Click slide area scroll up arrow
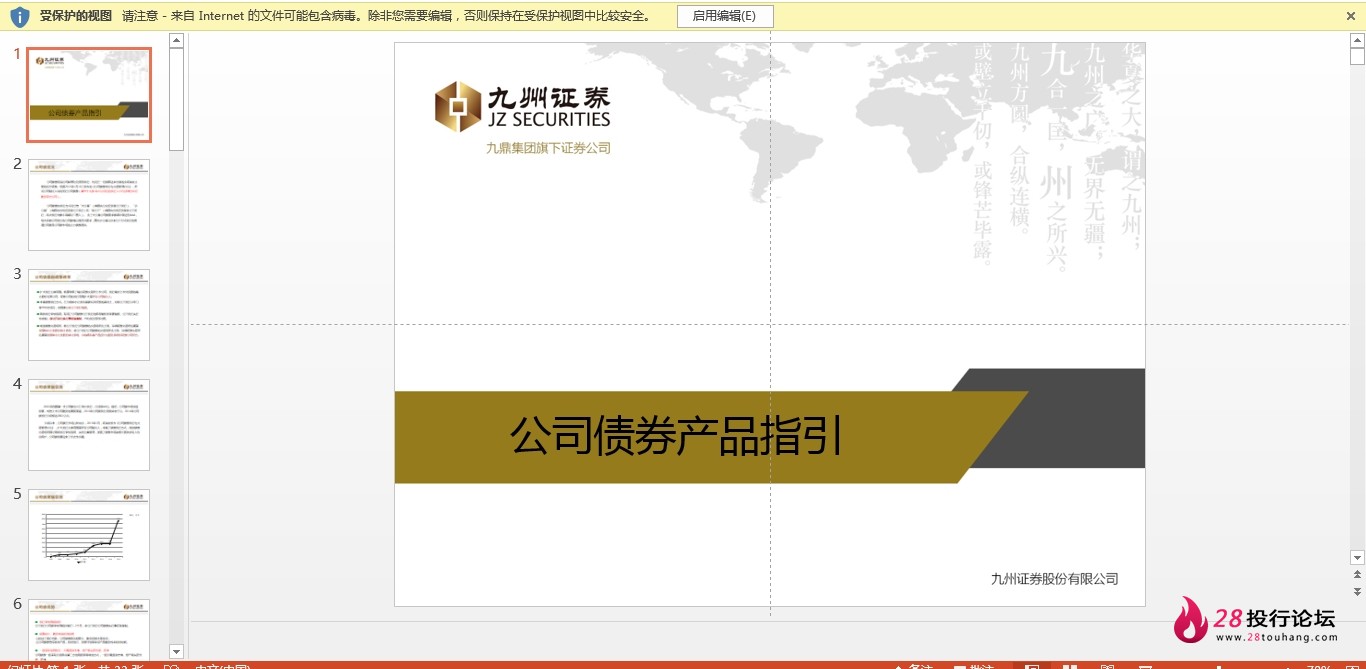Image resolution: width=1366 pixels, height=669 pixels. [x=1357, y=41]
